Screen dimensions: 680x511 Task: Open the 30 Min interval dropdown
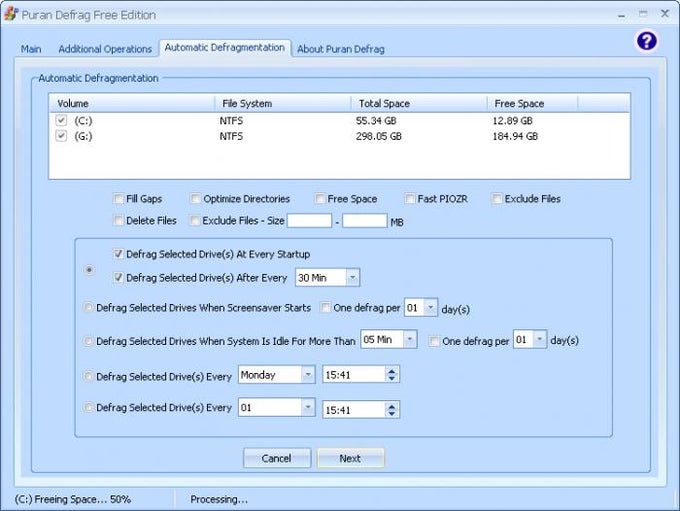tap(353, 278)
